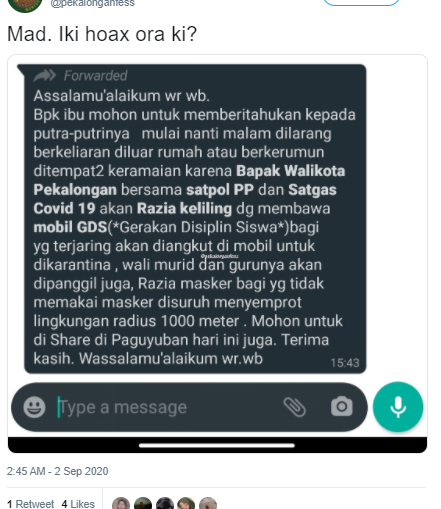Click the fifth liker avatar thumbnail
Screen dimensions: 441x509
click(x=208, y=503)
